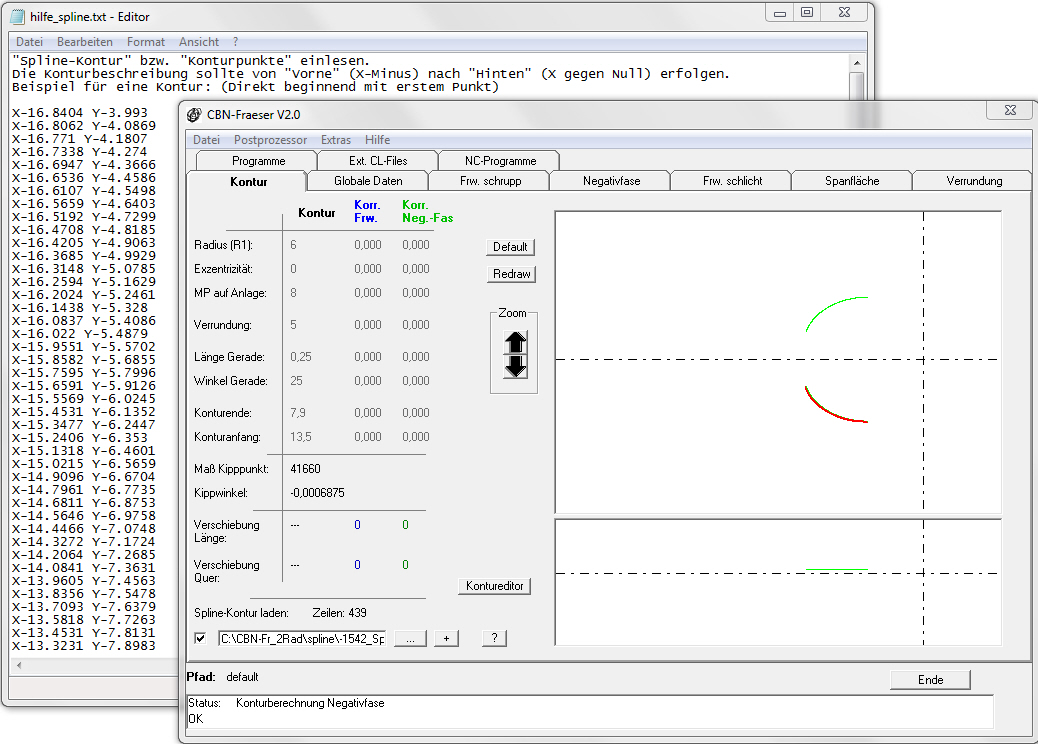Select the NC-Programme tab
Screen dimensions: 1038x744
(500, 160)
